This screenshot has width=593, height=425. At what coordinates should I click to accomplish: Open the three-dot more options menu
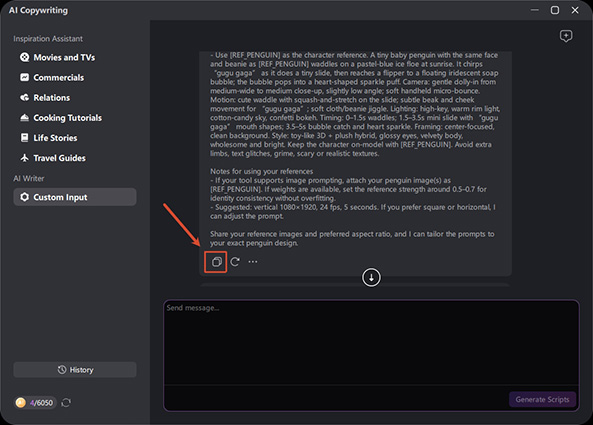pyautogui.click(x=253, y=262)
